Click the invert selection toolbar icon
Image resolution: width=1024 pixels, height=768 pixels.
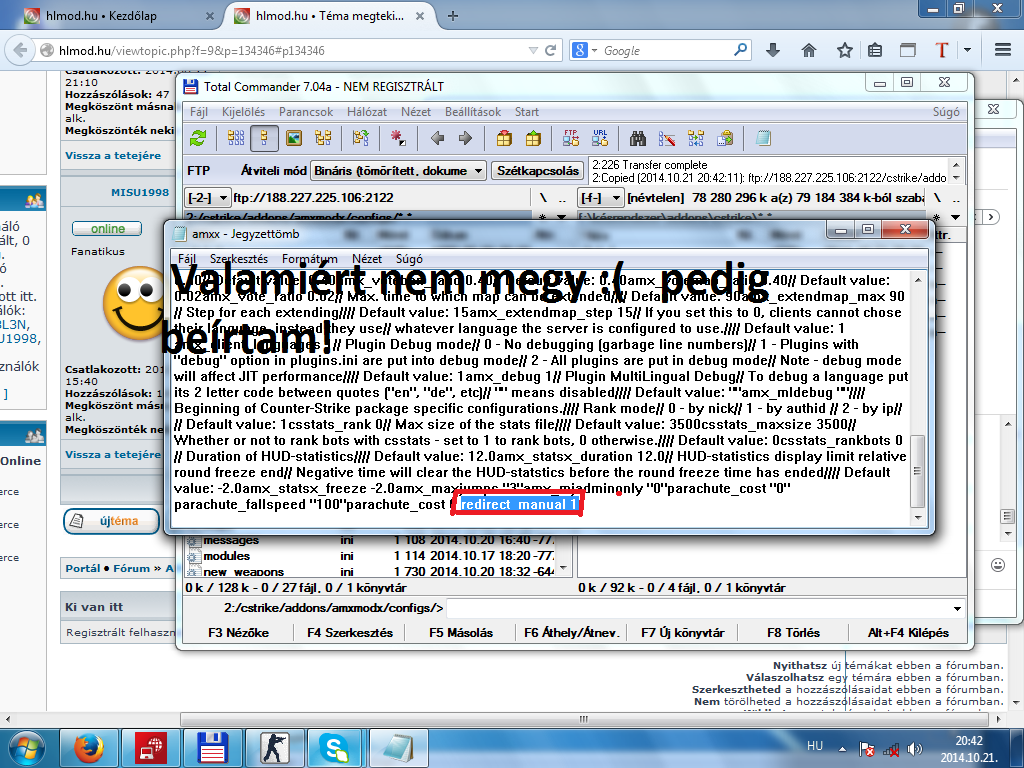click(x=397, y=138)
